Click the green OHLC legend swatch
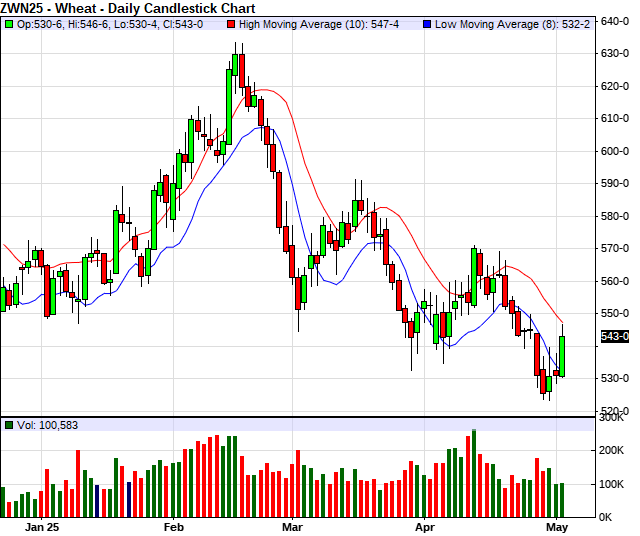This screenshot has width=640, height=536. point(9,21)
